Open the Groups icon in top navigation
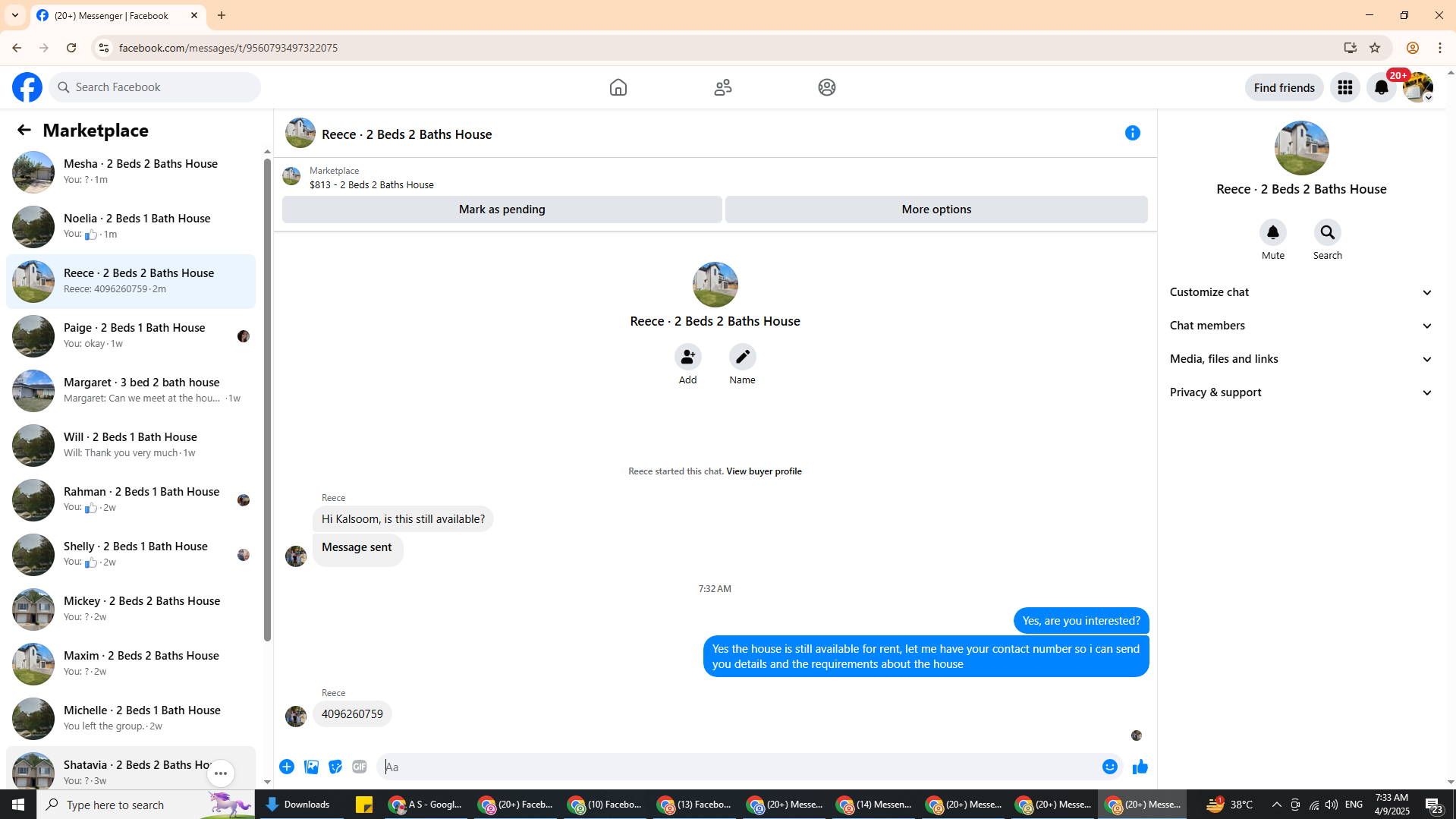This screenshot has height=819, width=1456. (x=827, y=87)
